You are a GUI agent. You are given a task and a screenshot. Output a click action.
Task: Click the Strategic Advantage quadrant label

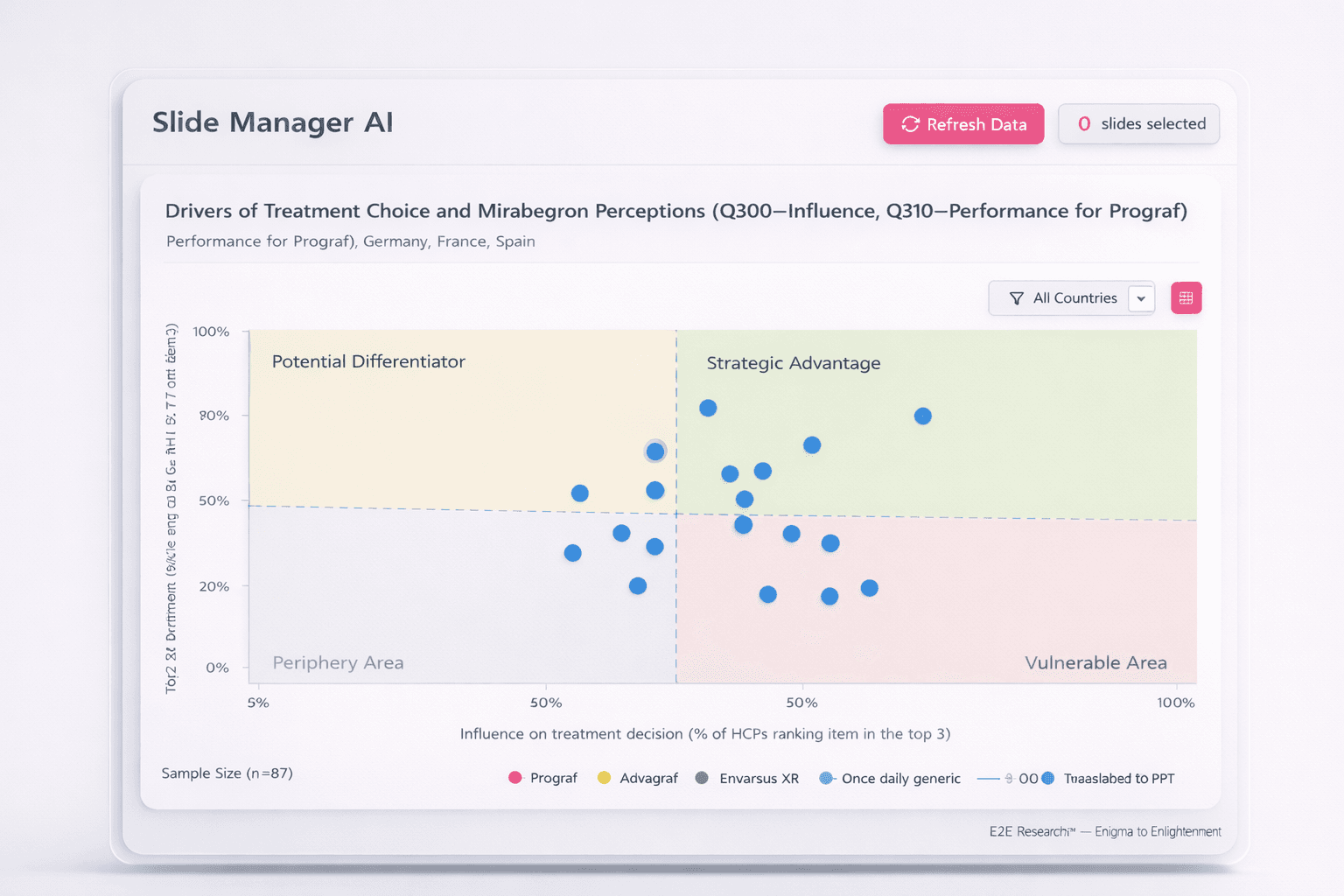pos(793,363)
